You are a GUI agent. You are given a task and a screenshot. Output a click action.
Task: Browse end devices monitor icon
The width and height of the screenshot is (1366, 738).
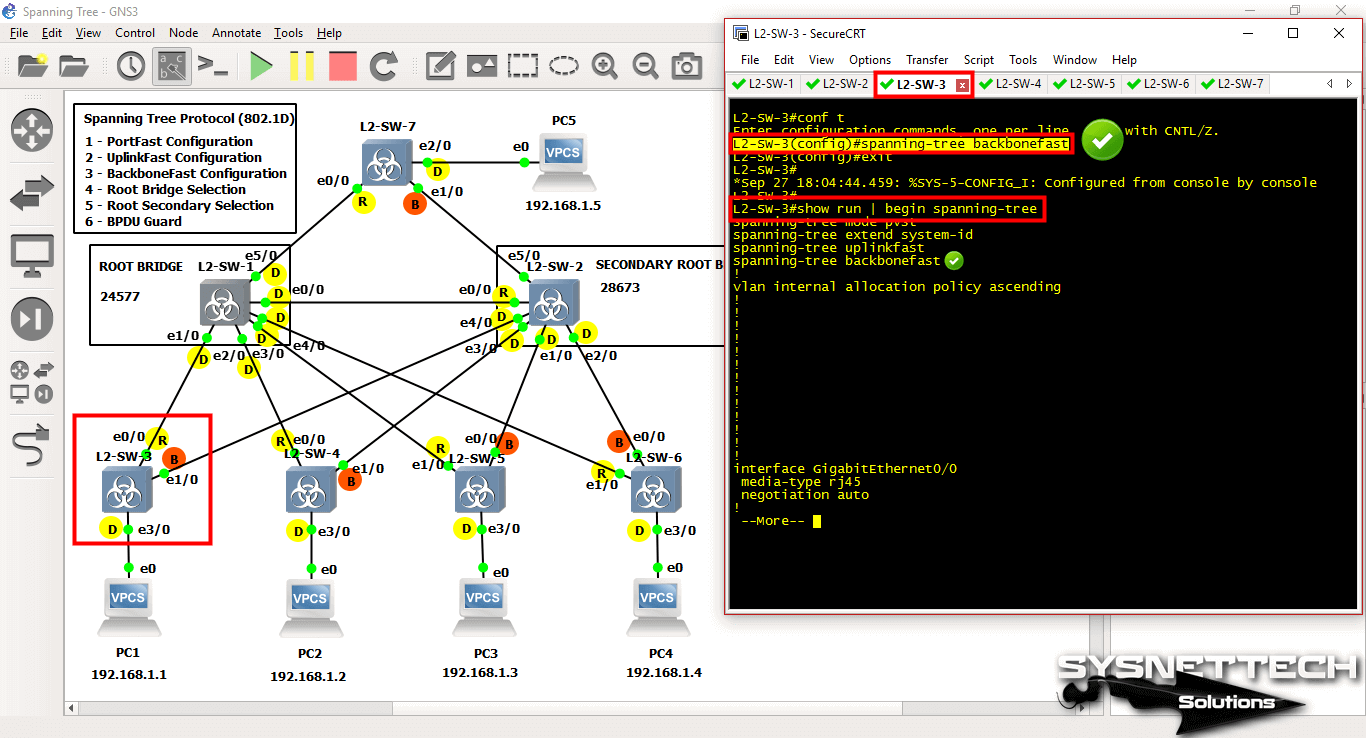click(x=32, y=257)
